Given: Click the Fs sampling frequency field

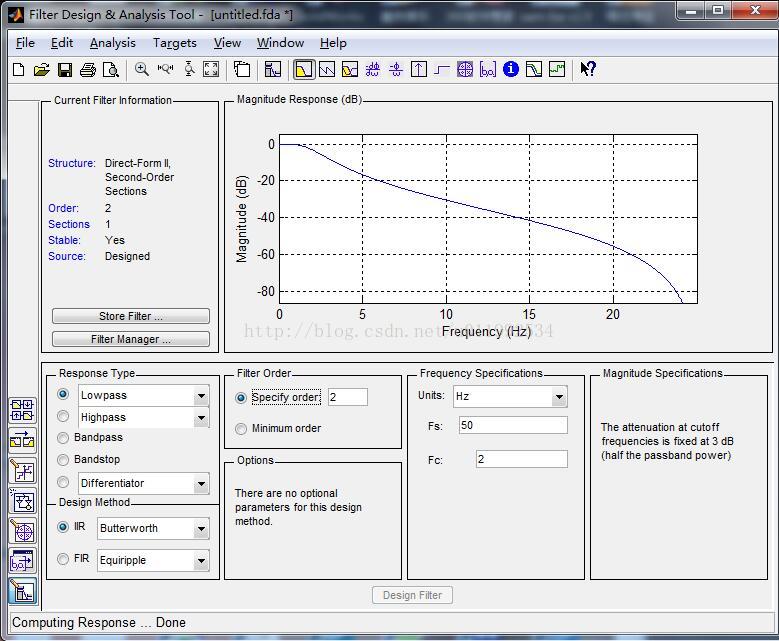Looking at the screenshot, I should (513, 425).
